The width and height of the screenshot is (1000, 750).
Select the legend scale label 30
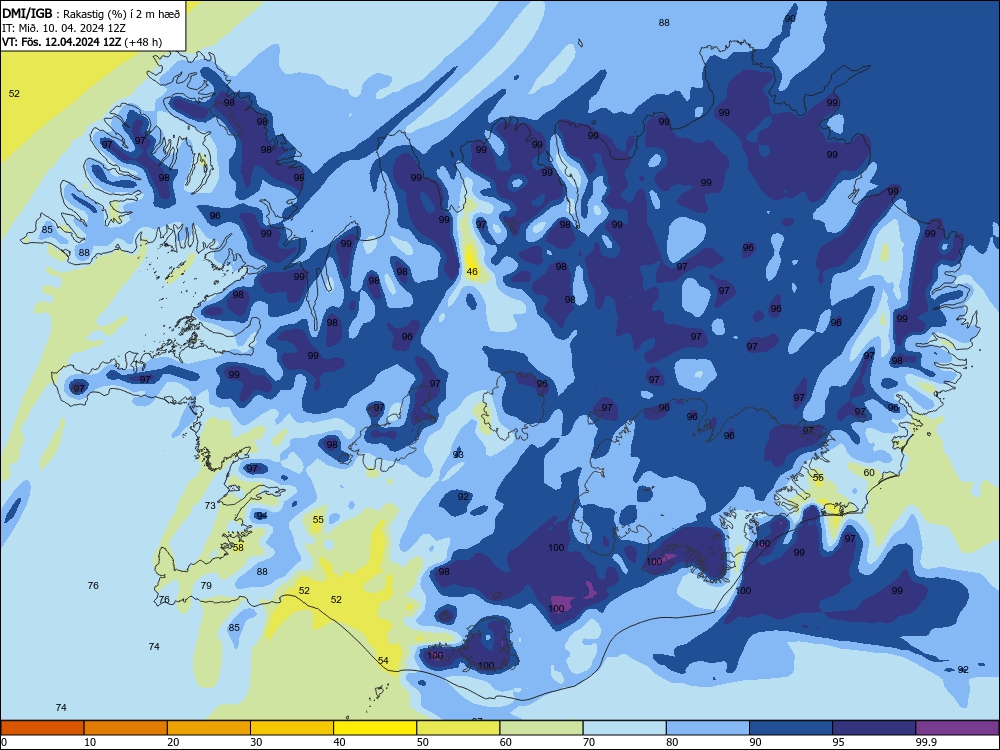pos(256,742)
